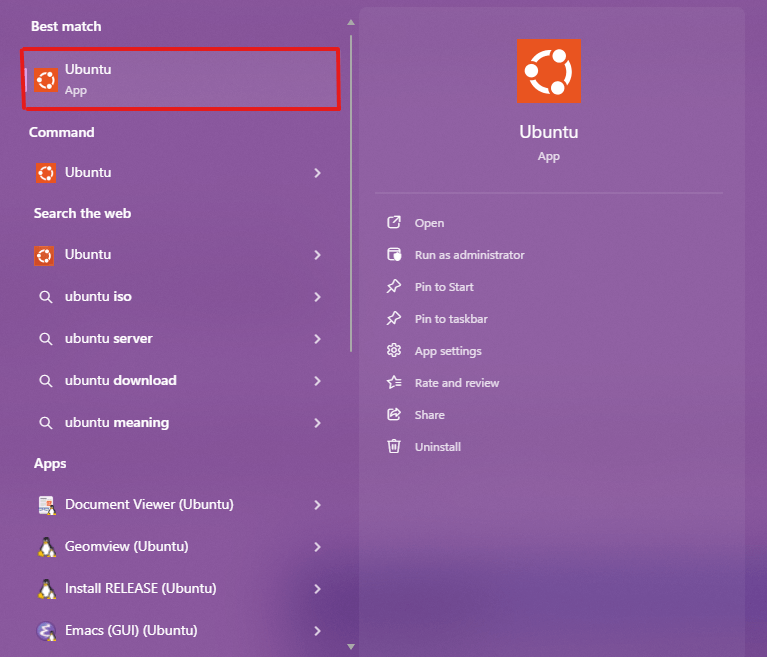Click the results list scrollbar thumb
This screenshot has height=657, width=767.
click(x=351, y=193)
